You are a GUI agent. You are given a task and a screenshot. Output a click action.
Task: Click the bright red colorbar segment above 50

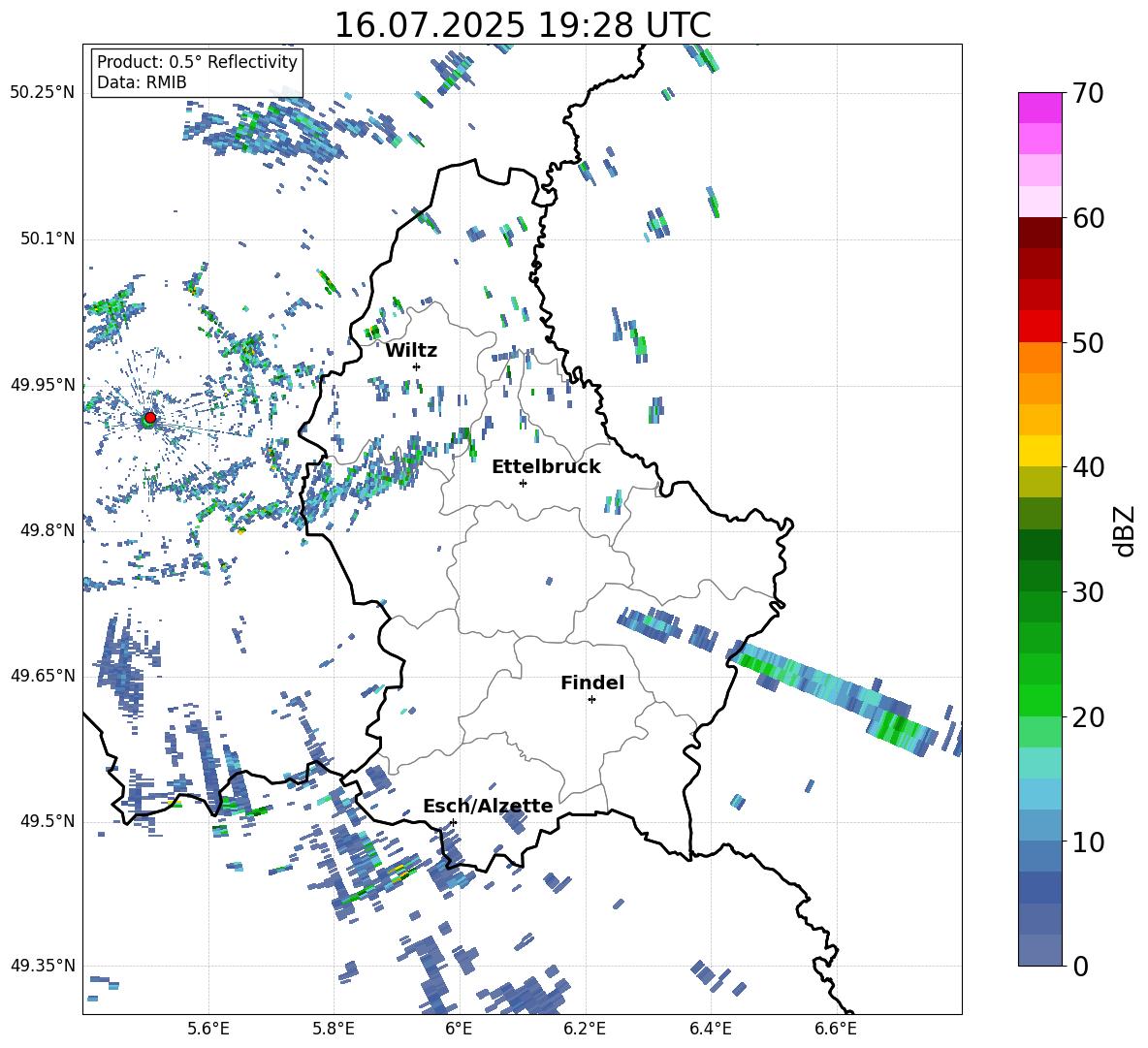1039,327
